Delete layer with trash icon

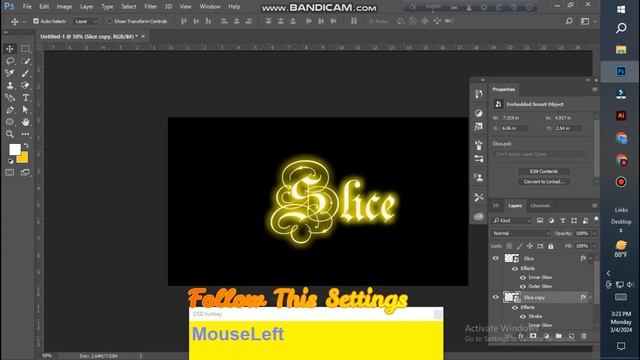click(584, 336)
